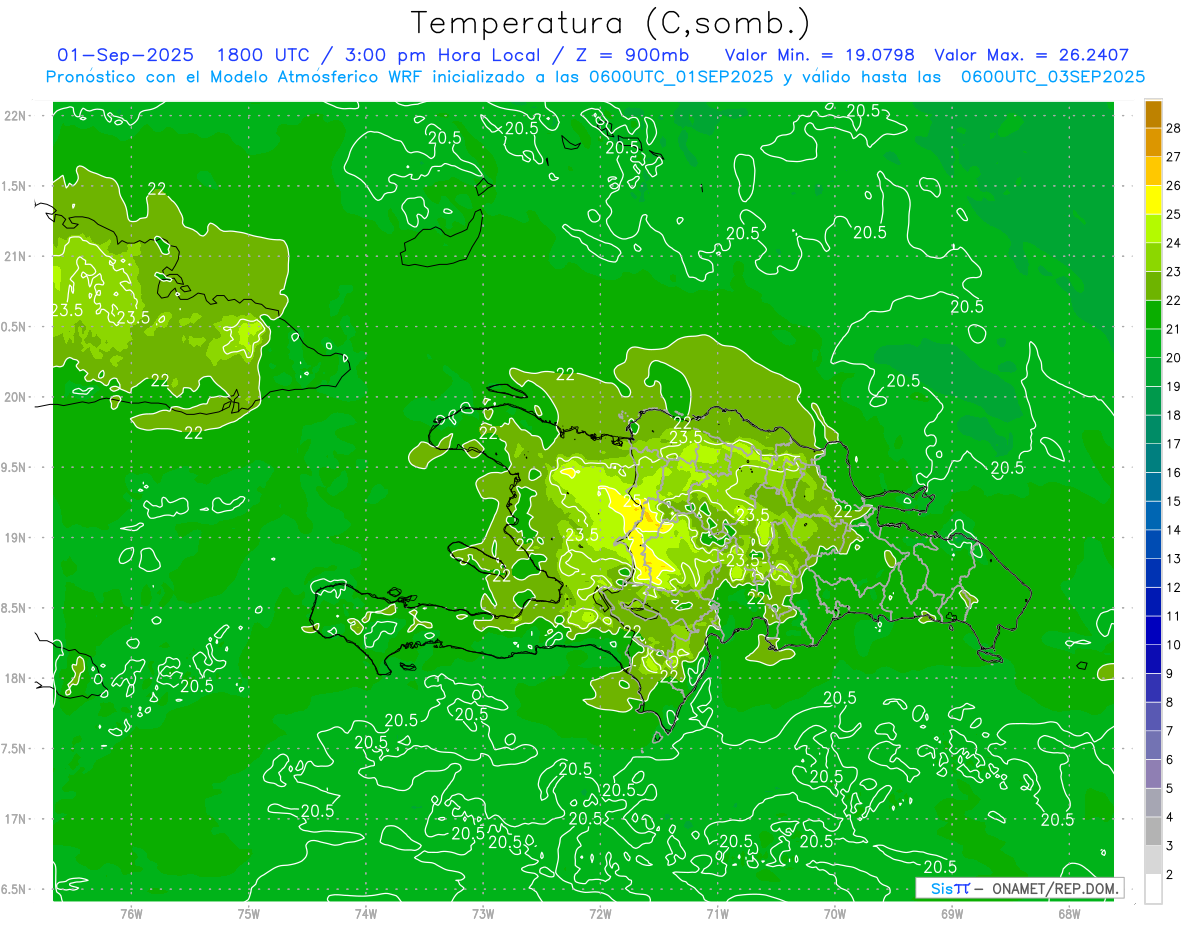Click the "21N" latitude label

pyautogui.click(x=15, y=256)
